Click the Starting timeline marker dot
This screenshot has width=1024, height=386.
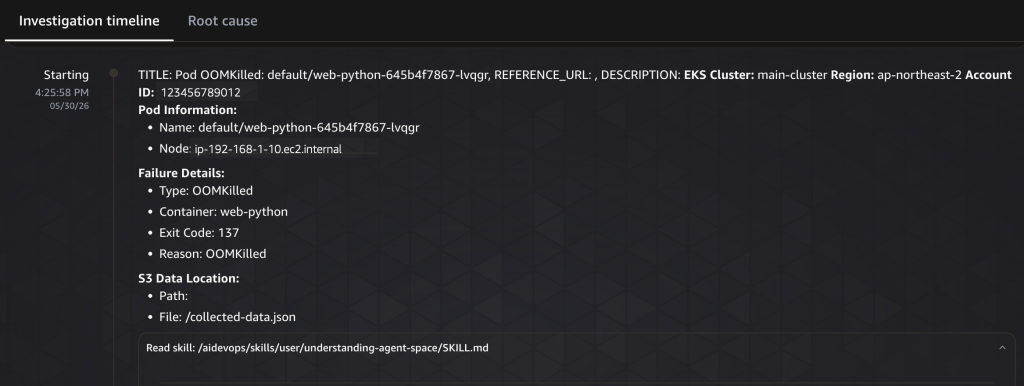(x=114, y=73)
